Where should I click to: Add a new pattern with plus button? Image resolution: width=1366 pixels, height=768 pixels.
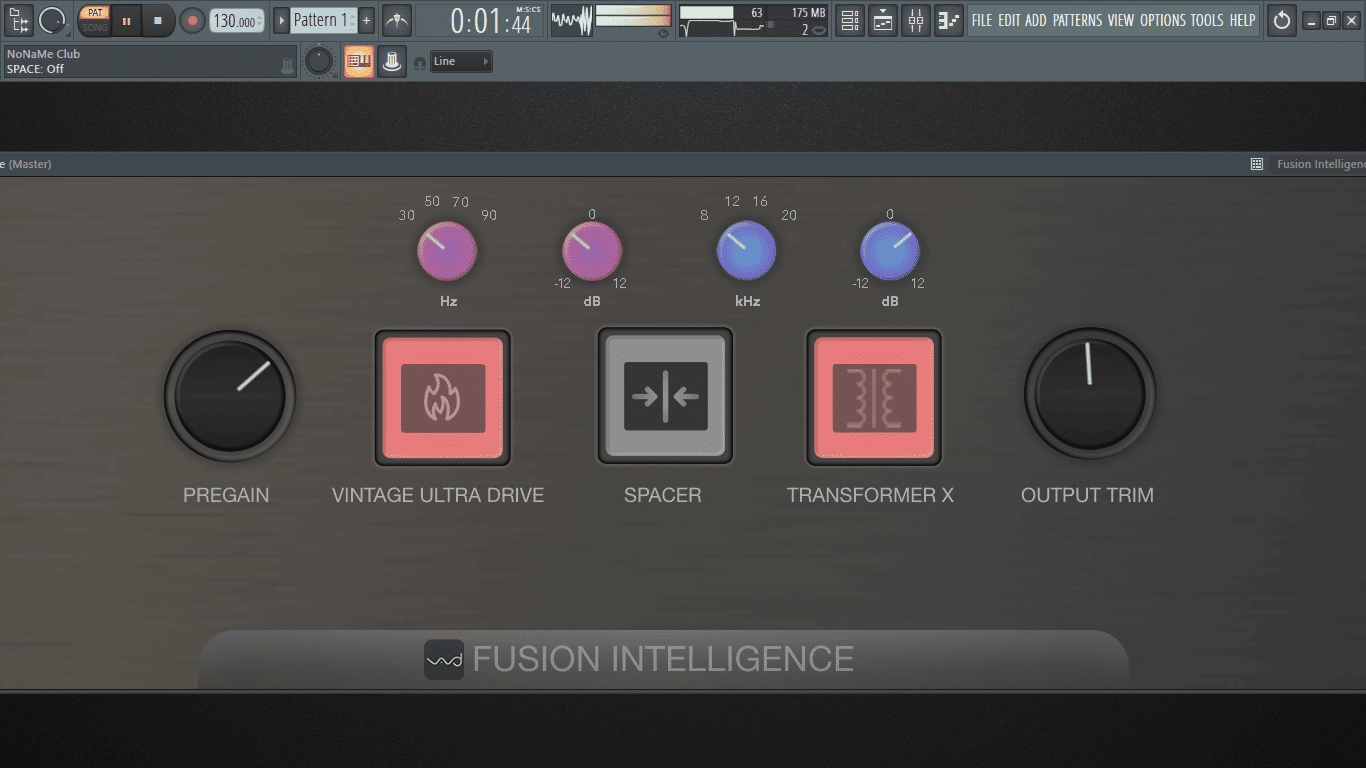(366, 20)
